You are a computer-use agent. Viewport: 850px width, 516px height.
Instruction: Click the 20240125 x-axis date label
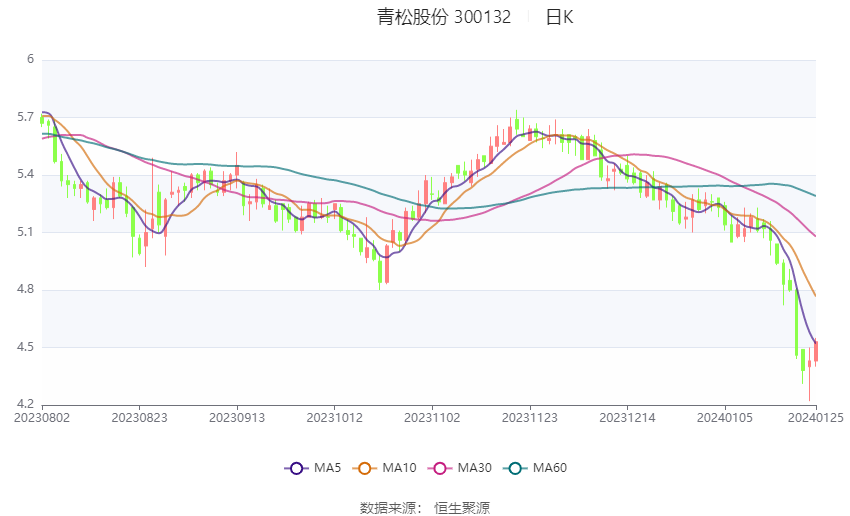(816, 418)
